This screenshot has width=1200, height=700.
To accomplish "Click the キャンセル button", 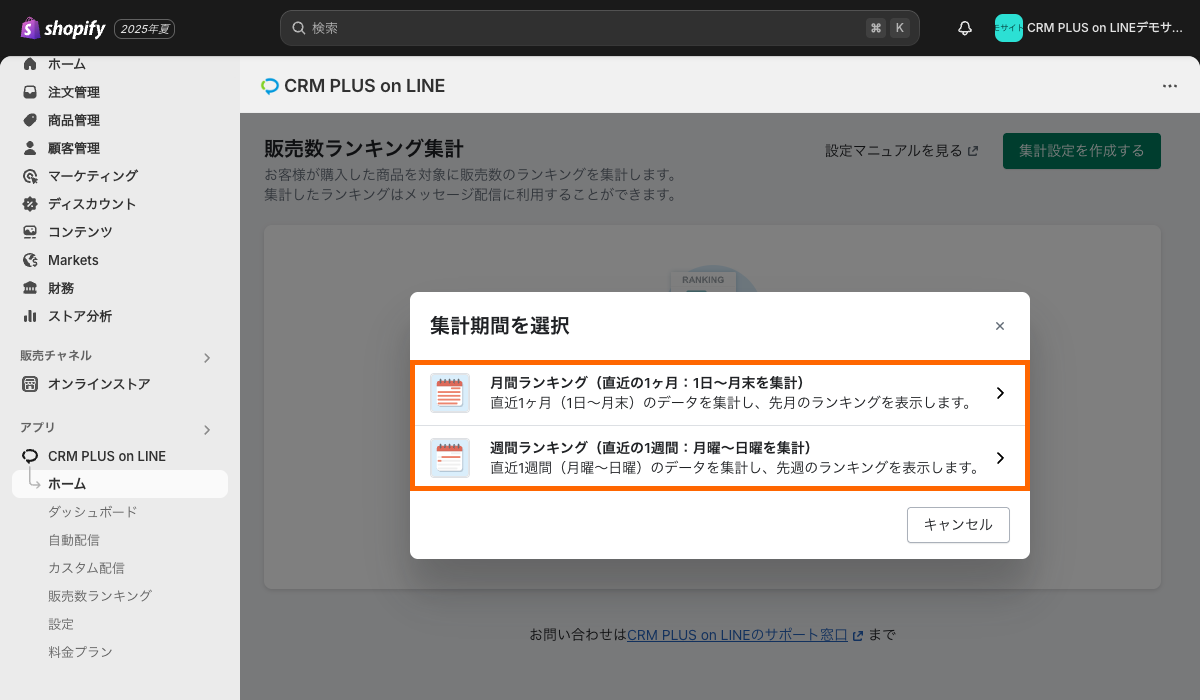I will 958,525.
